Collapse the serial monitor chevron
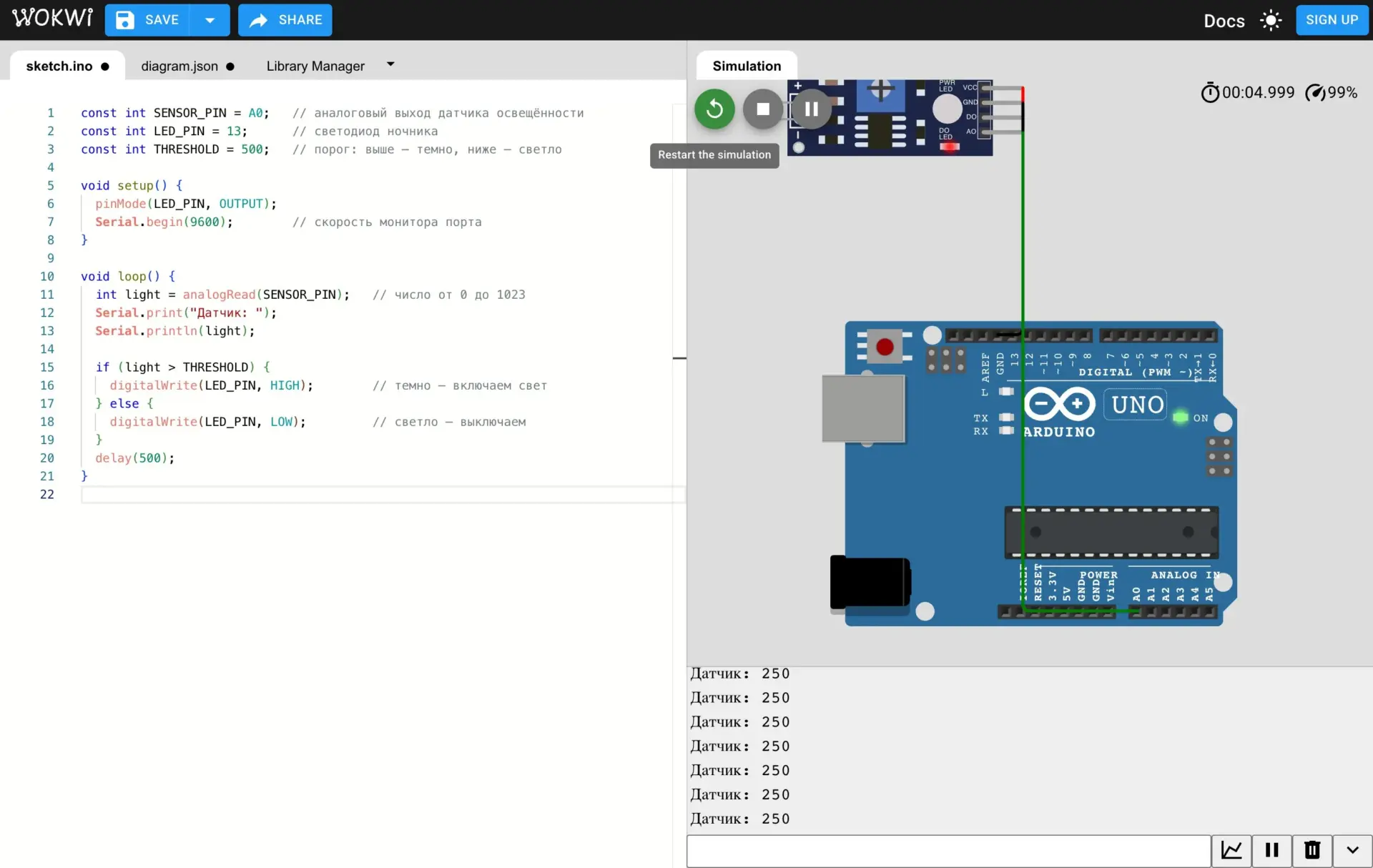Viewport: 1373px width, 868px height. [1352, 850]
